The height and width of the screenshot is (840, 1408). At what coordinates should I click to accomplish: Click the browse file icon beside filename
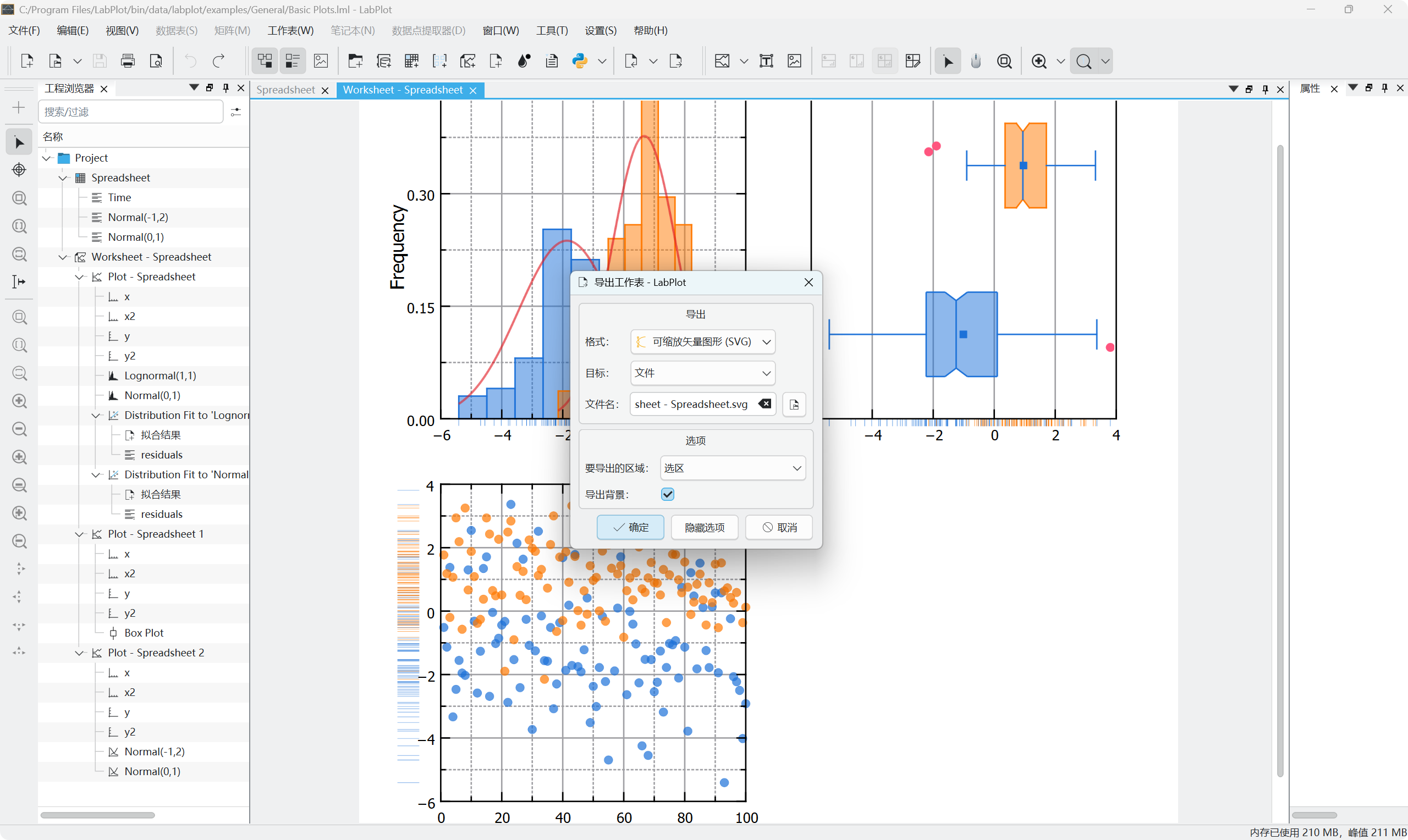click(794, 405)
